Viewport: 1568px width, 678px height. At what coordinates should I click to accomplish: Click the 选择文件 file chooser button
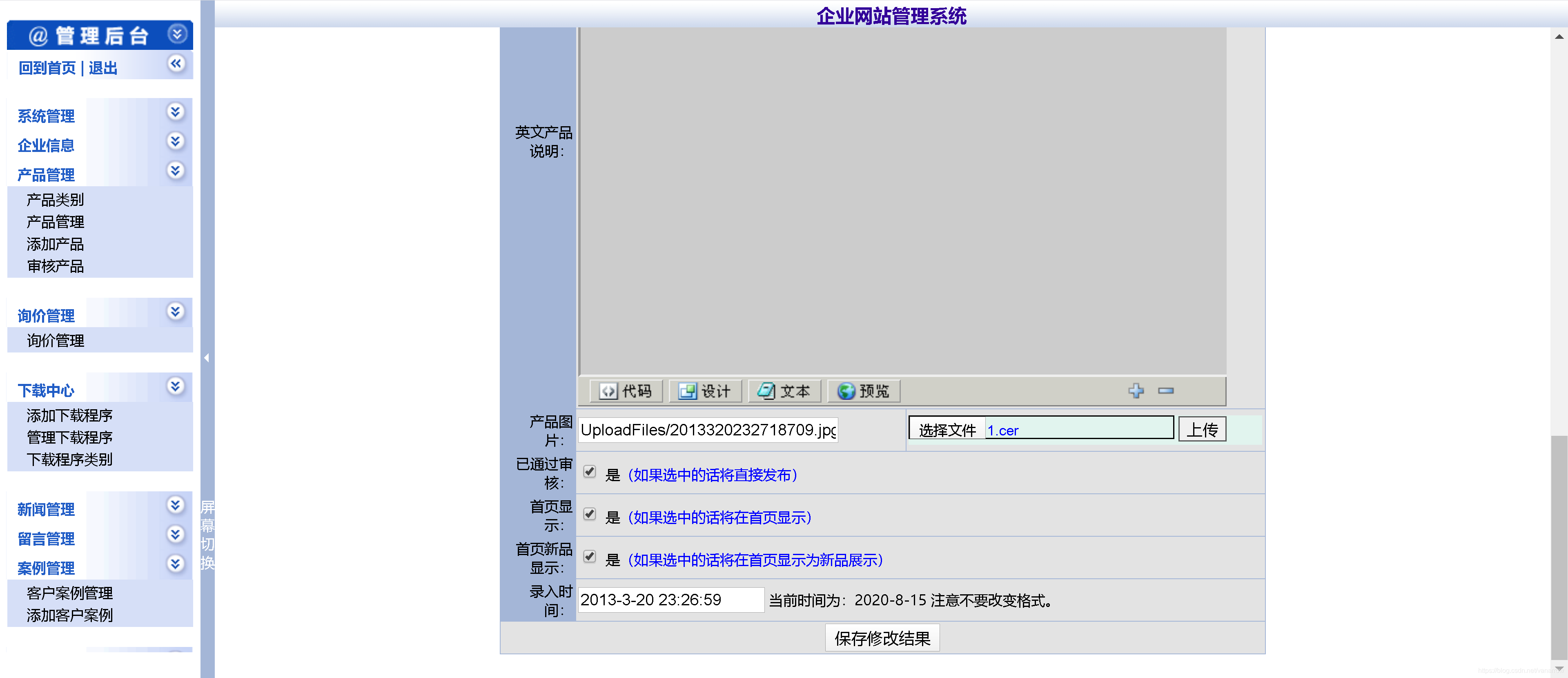pyautogui.click(x=947, y=430)
